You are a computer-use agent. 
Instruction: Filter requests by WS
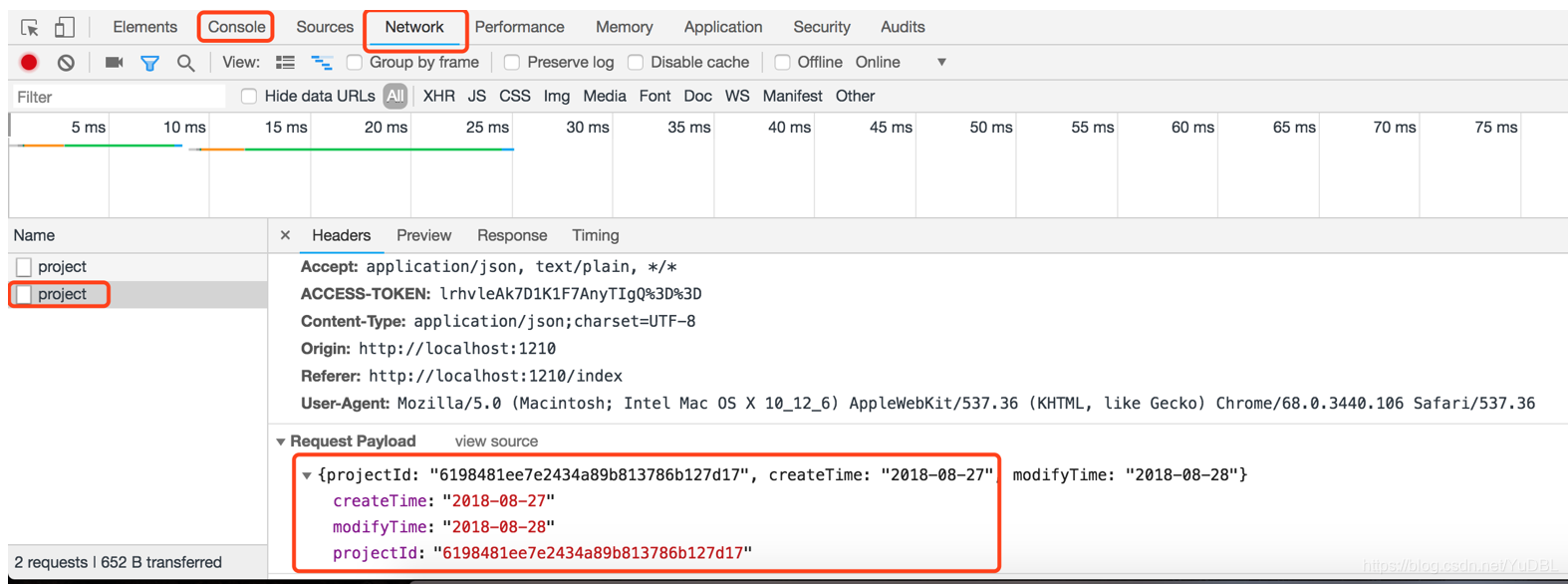click(x=737, y=96)
